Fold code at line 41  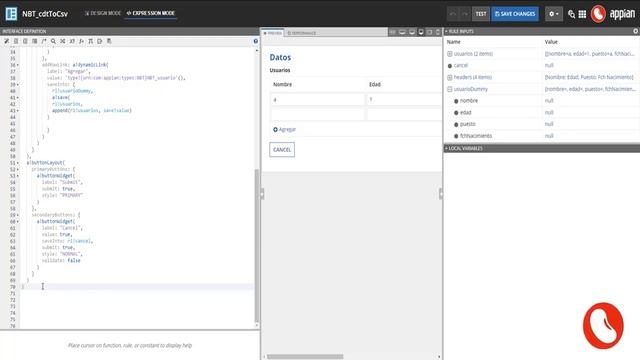[x=18, y=98]
